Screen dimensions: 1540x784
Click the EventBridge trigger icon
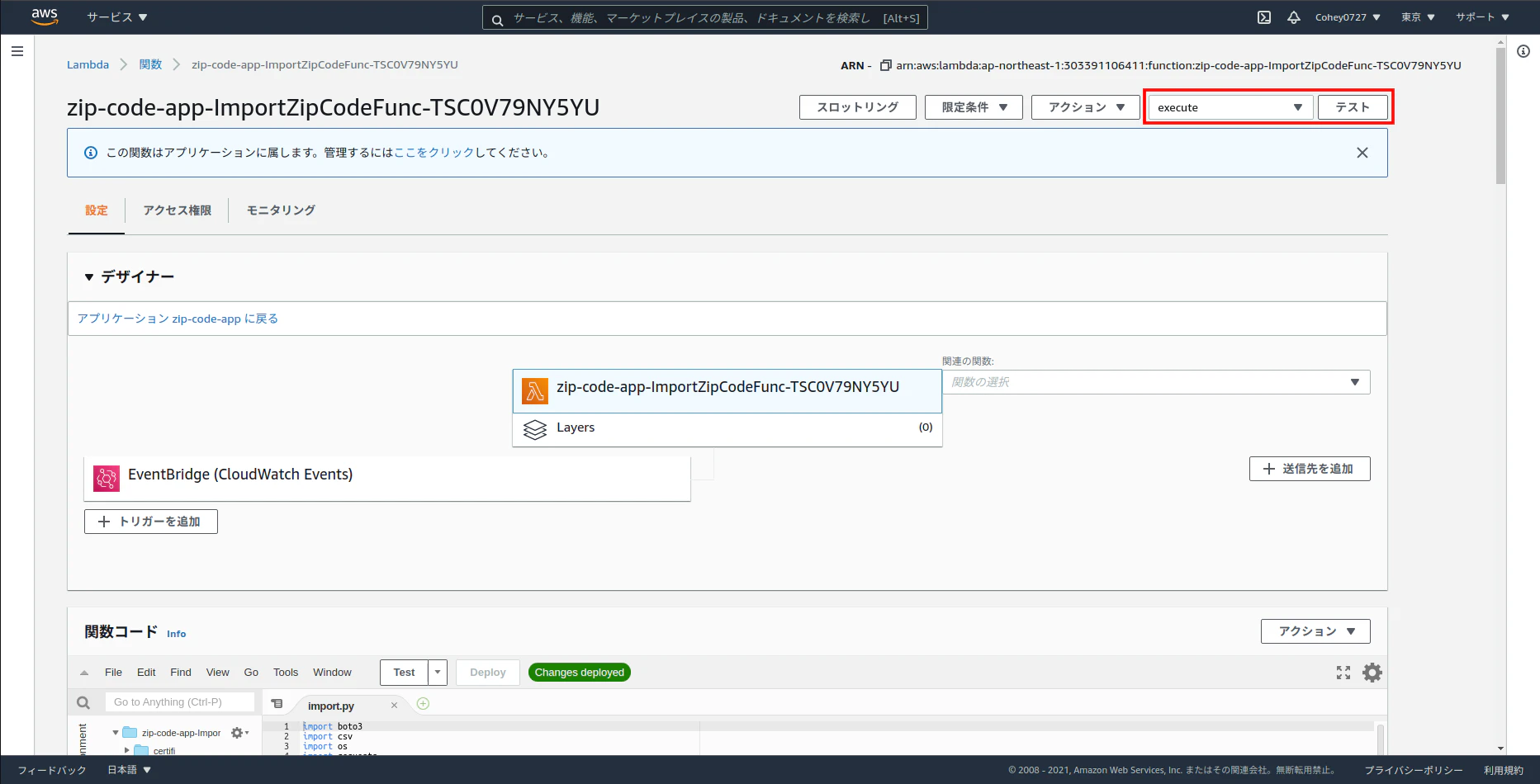point(107,478)
